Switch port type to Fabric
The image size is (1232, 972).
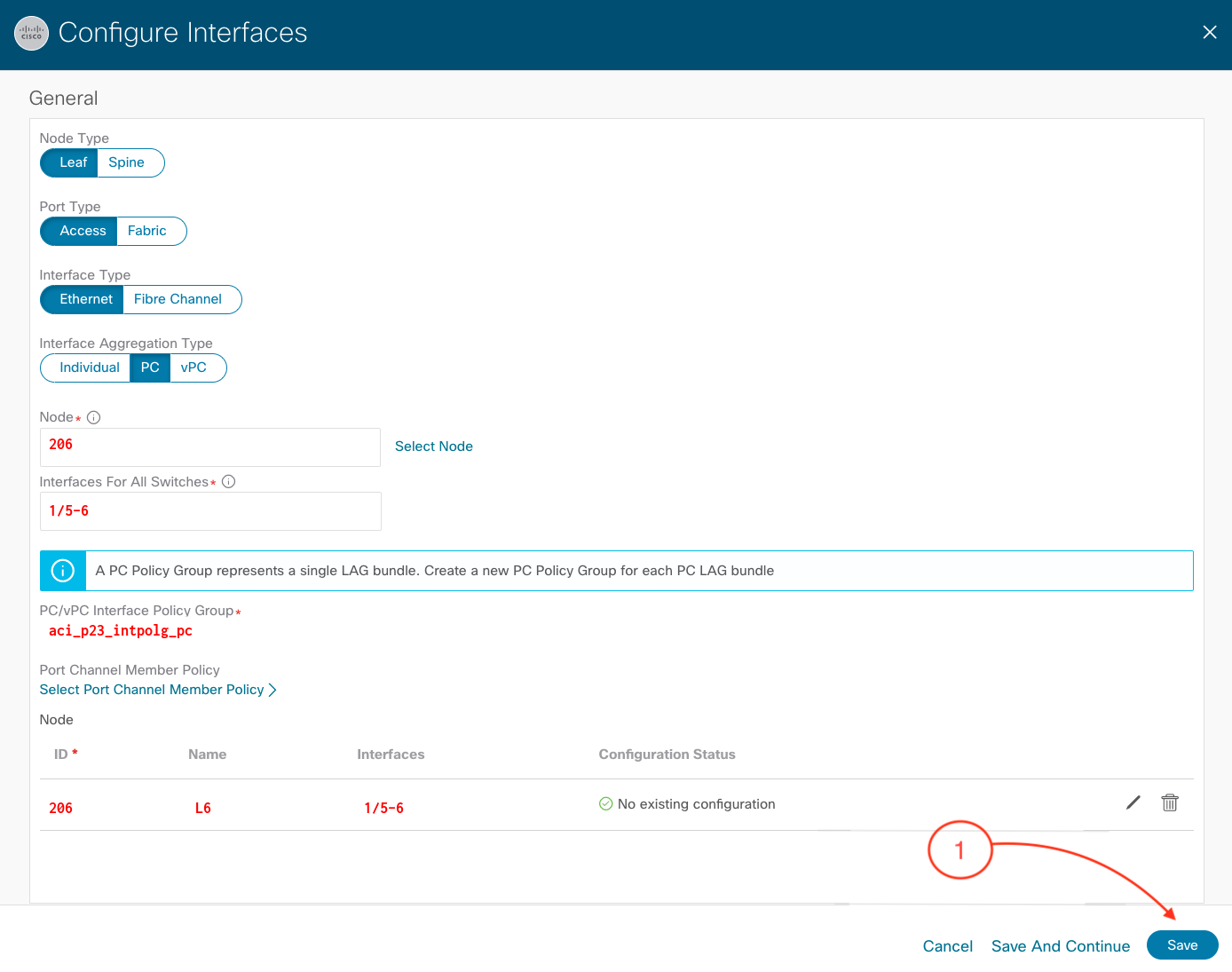pos(147,231)
